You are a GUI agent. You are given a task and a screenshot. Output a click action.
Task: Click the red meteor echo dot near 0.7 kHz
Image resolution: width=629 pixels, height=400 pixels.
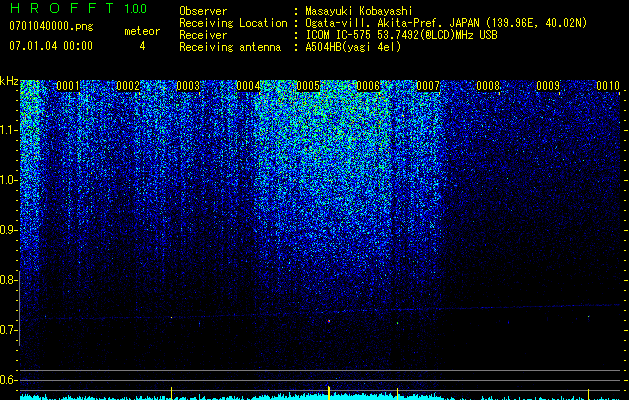329,321
